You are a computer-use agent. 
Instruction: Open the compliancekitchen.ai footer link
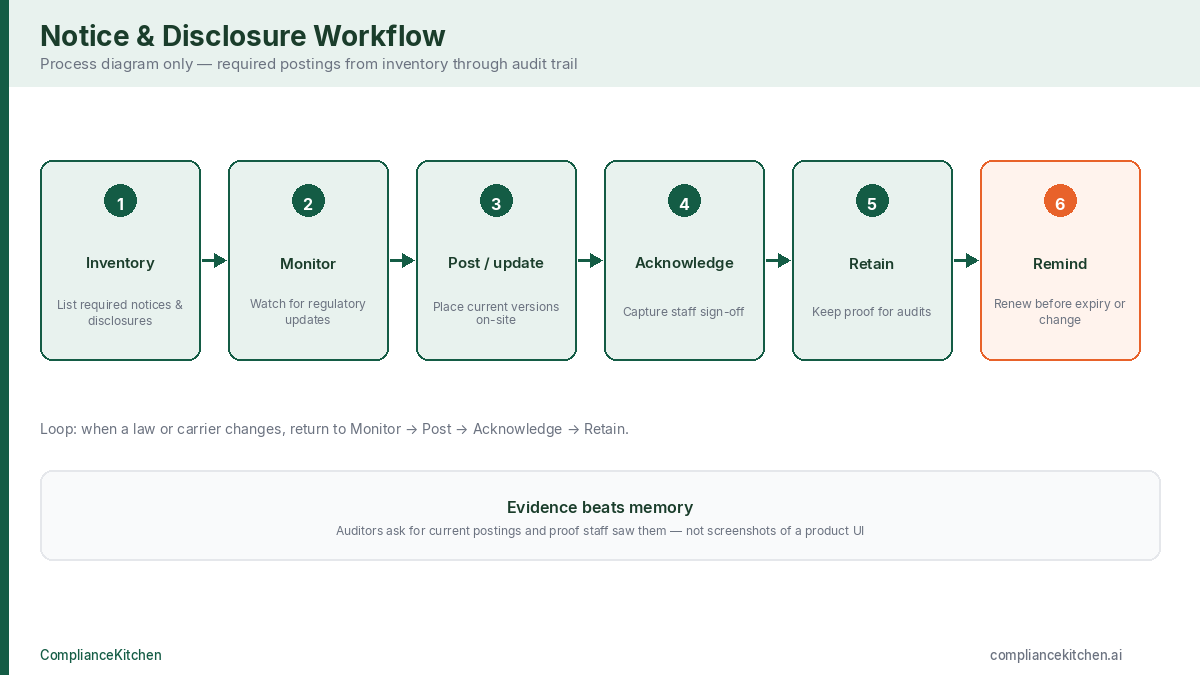[1056, 655]
